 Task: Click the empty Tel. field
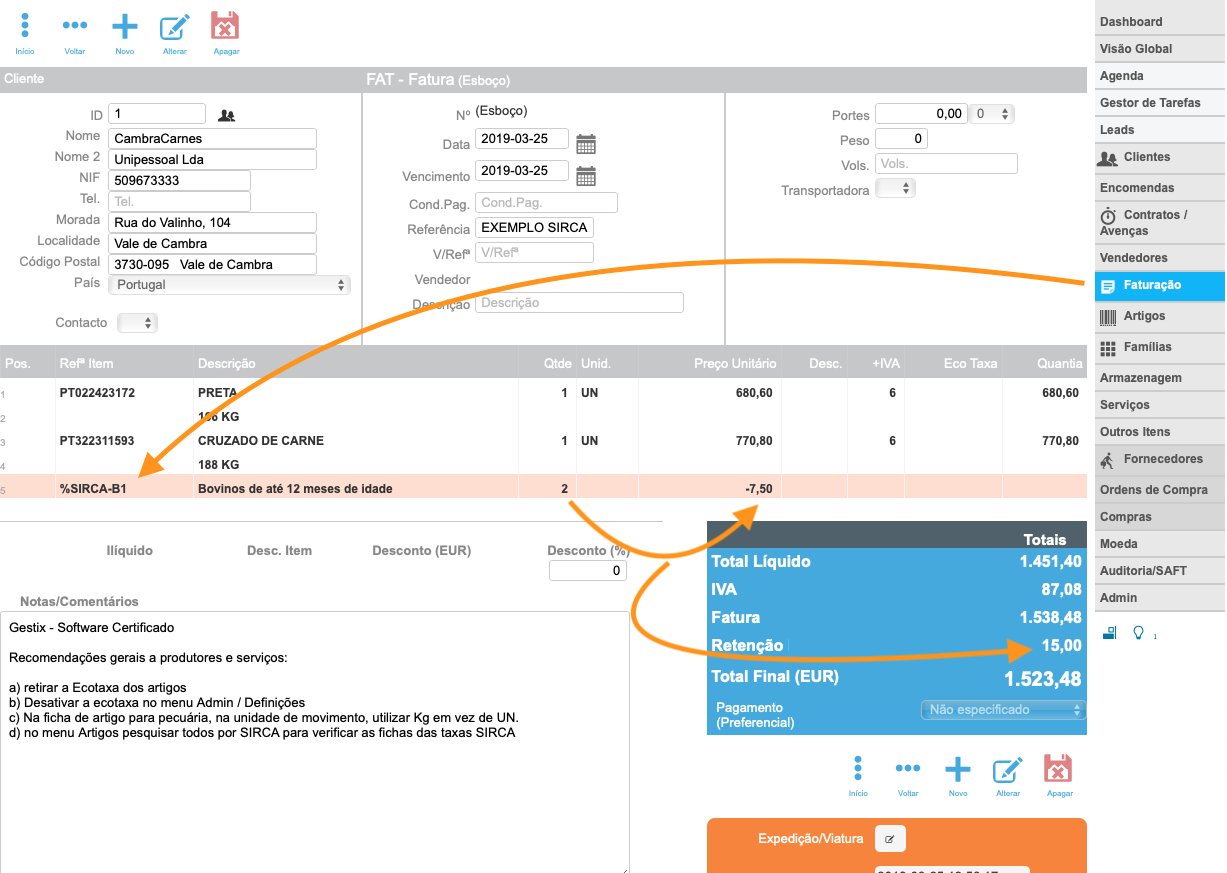coord(179,201)
